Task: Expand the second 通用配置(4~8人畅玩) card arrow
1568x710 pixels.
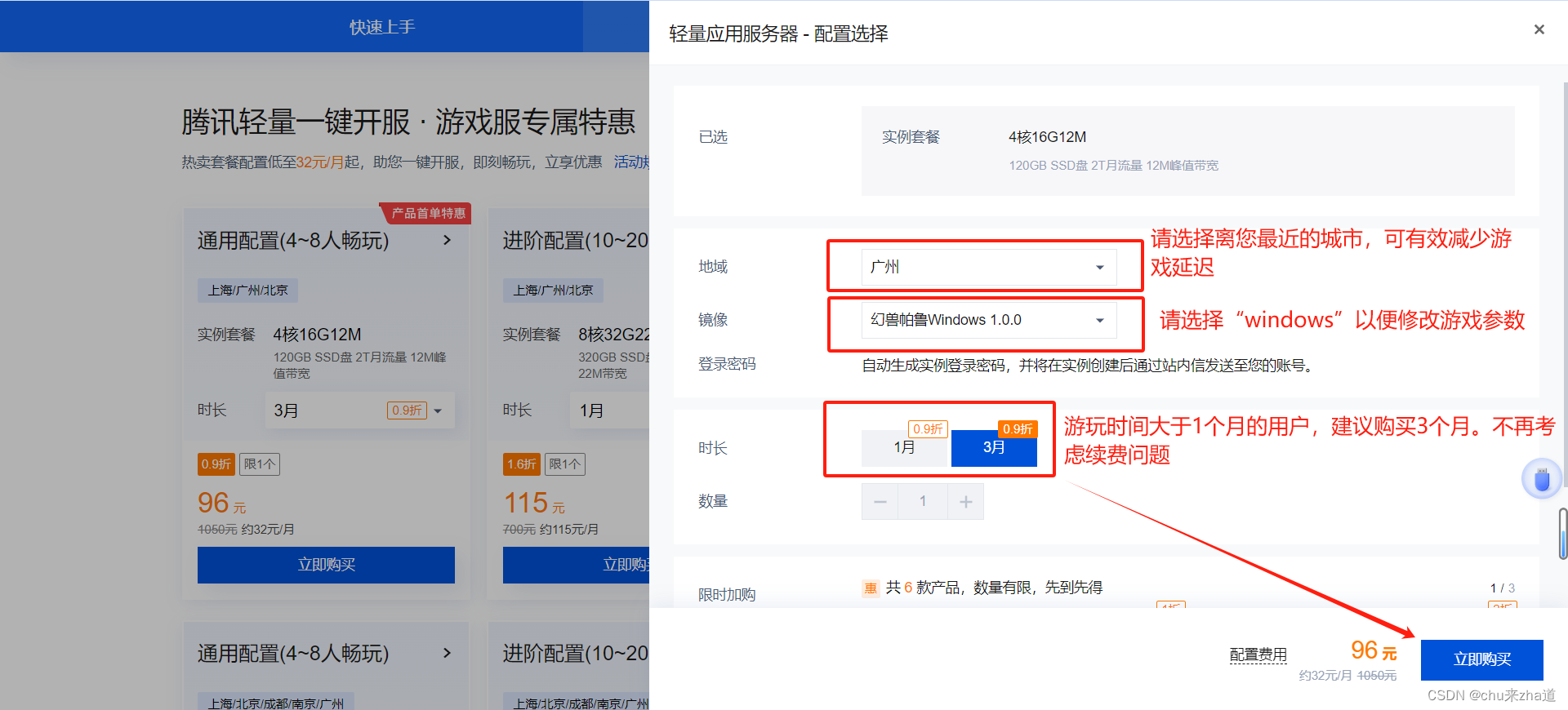Action: tap(447, 653)
